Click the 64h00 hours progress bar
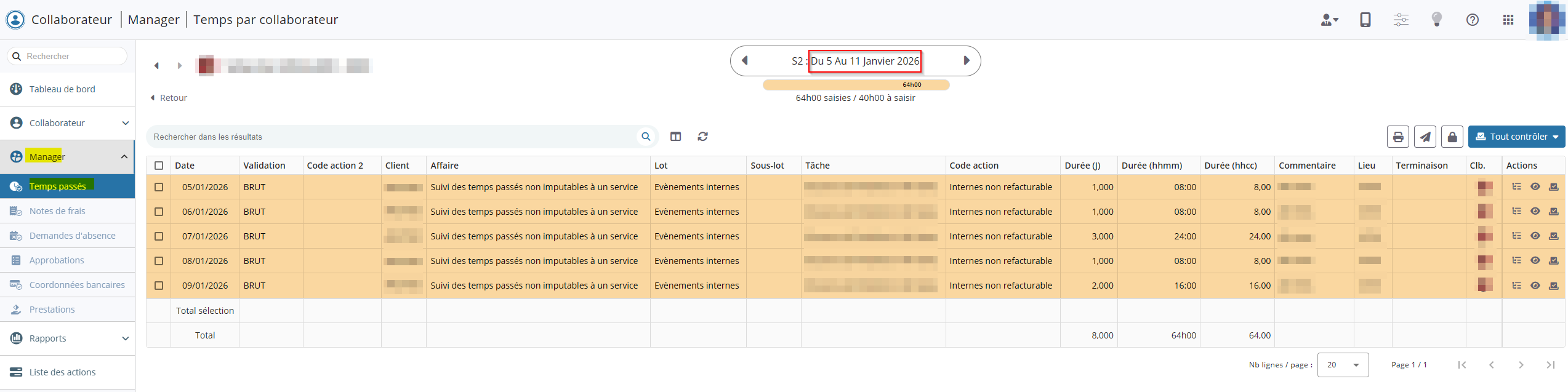This screenshot has width=1568, height=392. pyautogui.click(x=856, y=85)
